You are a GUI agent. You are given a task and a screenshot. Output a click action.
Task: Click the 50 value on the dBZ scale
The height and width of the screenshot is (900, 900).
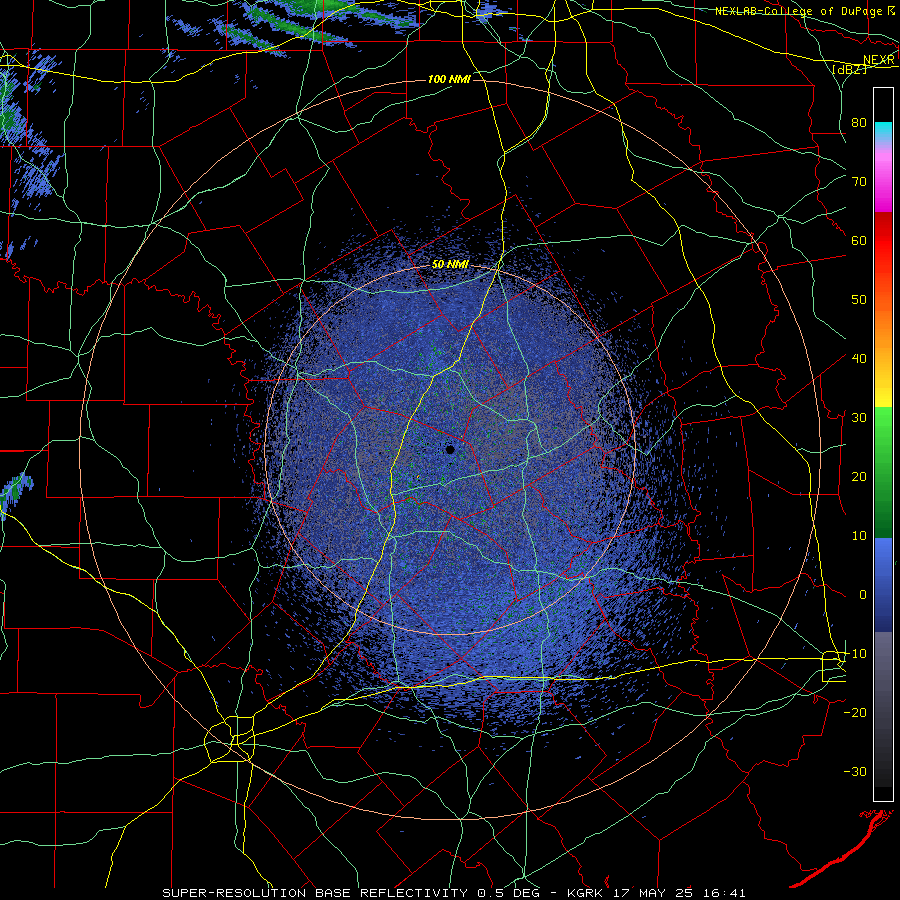[859, 300]
